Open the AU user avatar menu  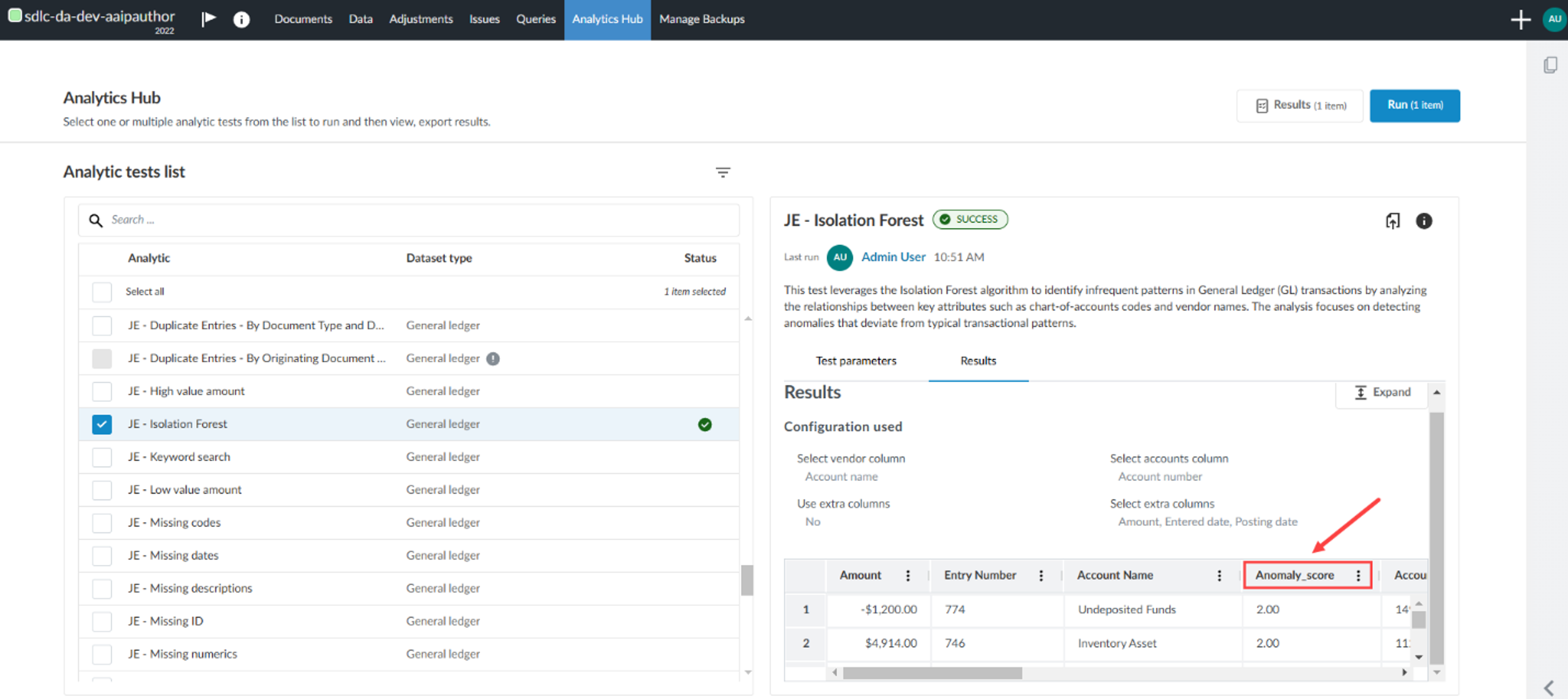click(1554, 19)
